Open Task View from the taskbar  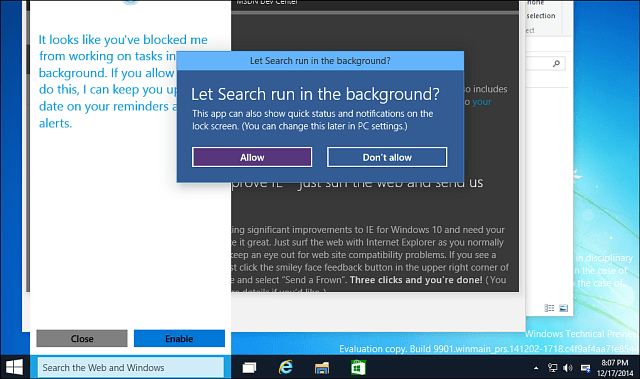[249, 368]
